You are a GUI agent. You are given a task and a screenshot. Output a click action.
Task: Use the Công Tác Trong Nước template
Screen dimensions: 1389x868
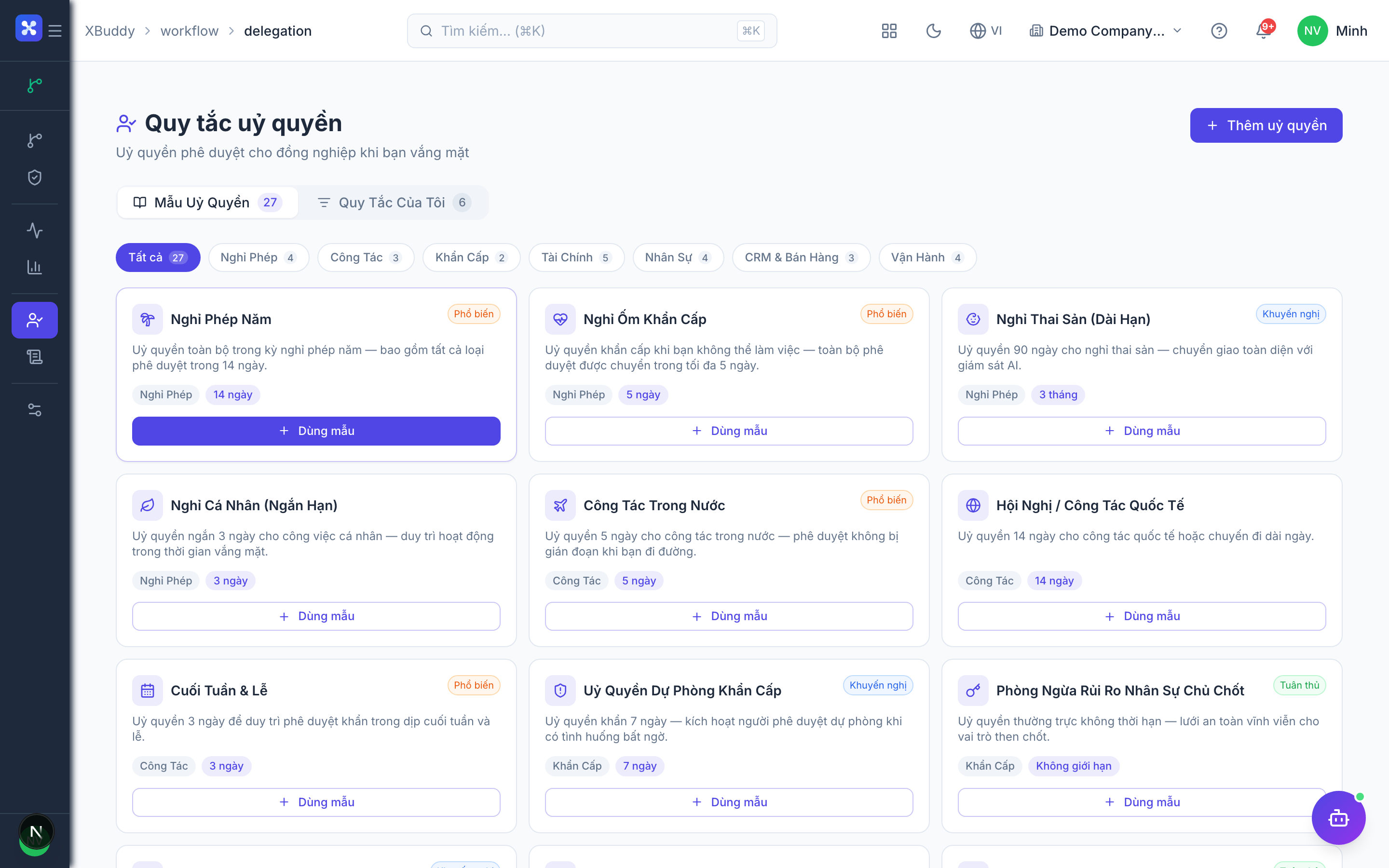(729, 616)
